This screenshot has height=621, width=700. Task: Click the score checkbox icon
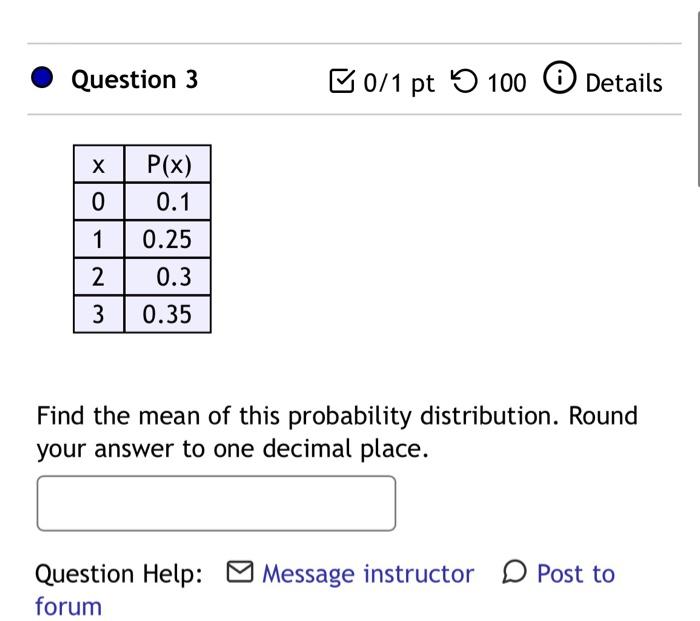tap(342, 81)
